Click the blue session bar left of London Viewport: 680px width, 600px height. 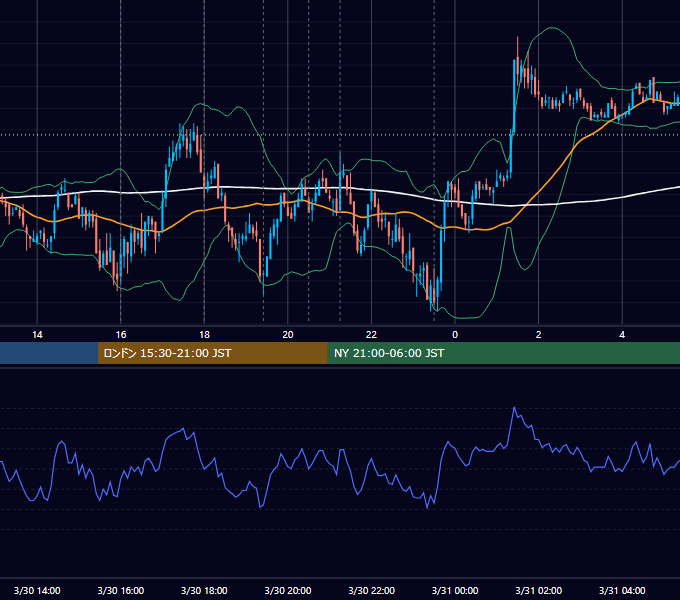49,353
